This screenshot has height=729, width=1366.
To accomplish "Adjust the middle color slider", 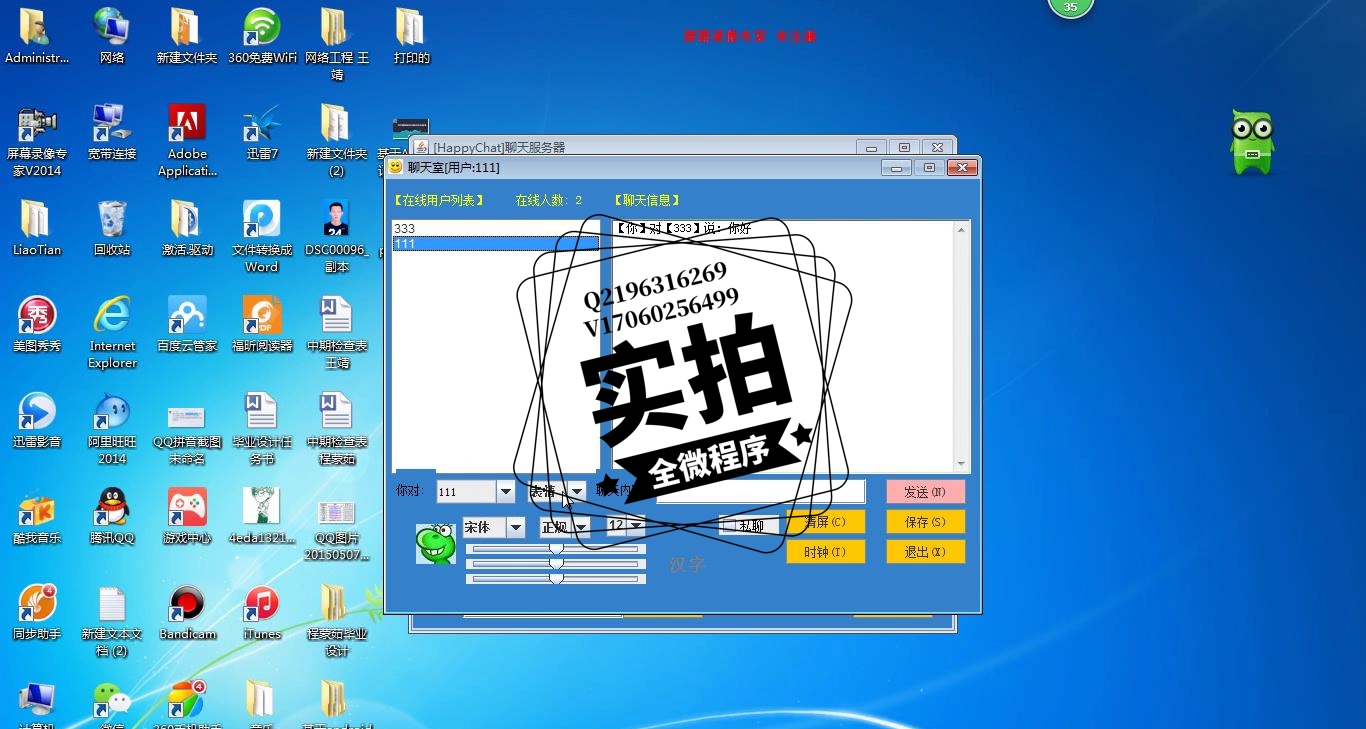I will coord(556,563).
